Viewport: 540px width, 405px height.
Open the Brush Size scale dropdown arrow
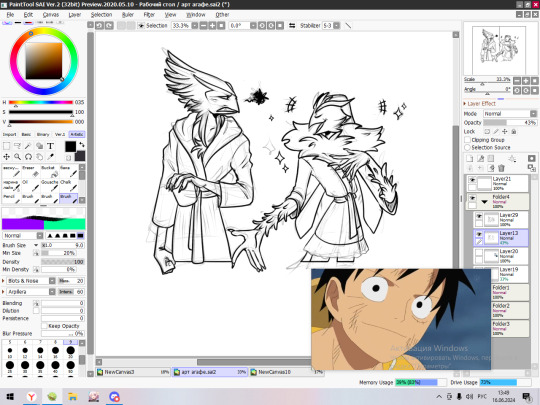[x=36, y=245]
